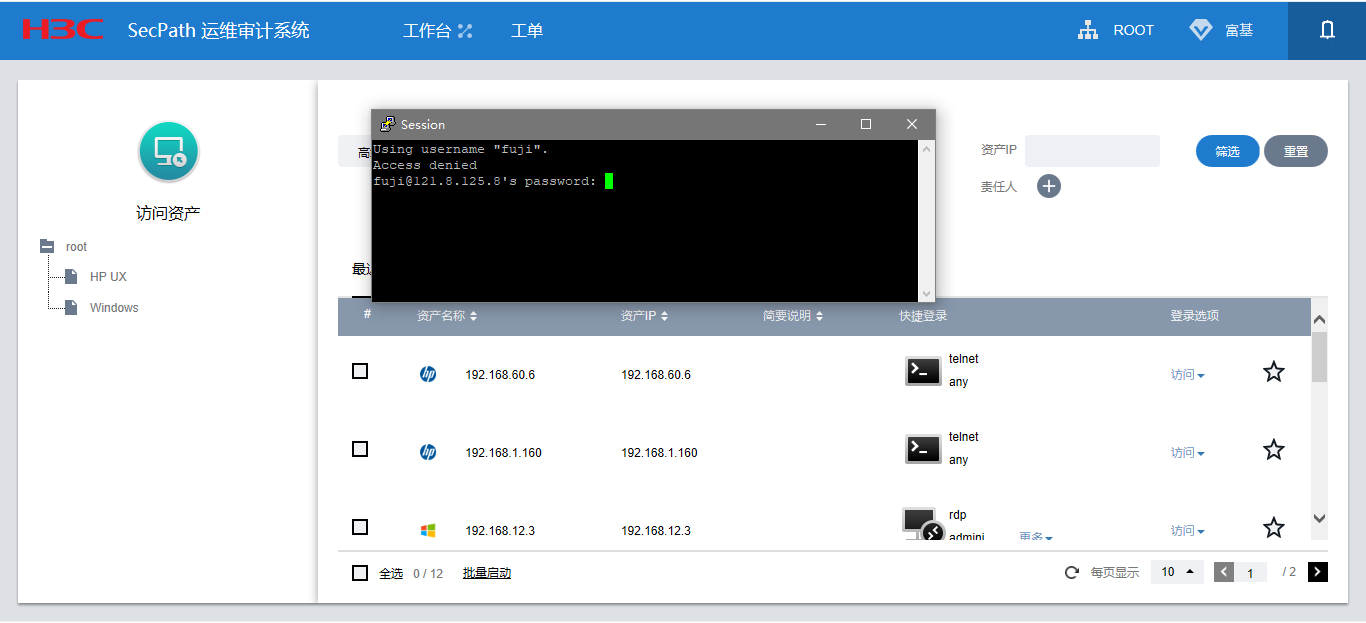Click the 批量启动 link
The height and width of the screenshot is (623, 1366).
[x=487, y=573]
